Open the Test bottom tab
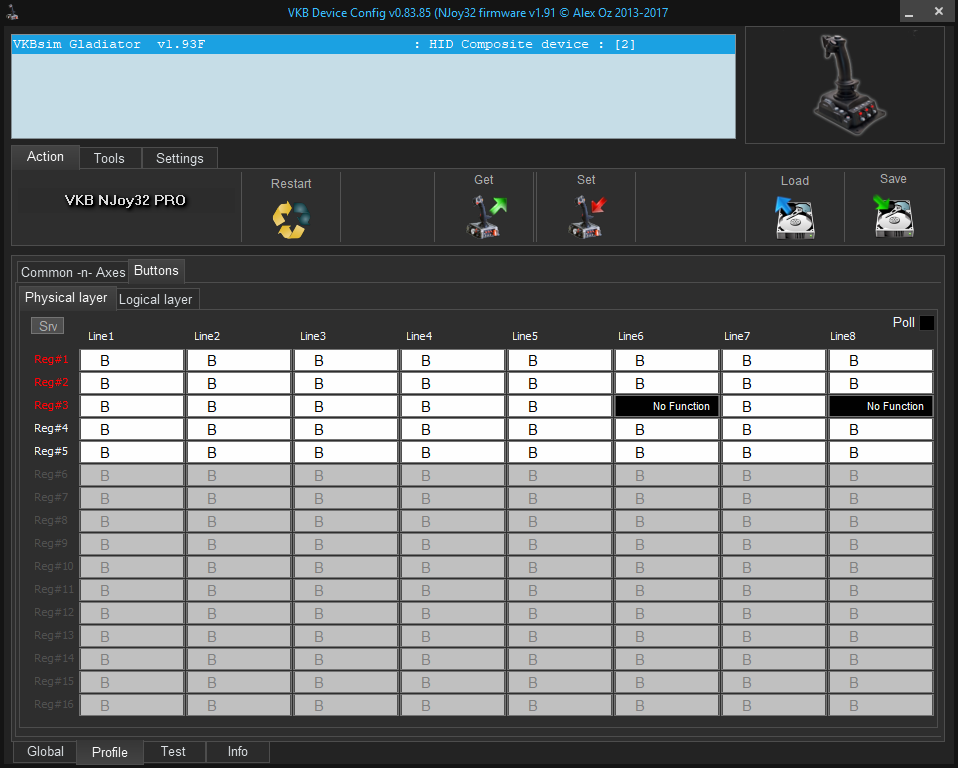 click(x=173, y=752)
